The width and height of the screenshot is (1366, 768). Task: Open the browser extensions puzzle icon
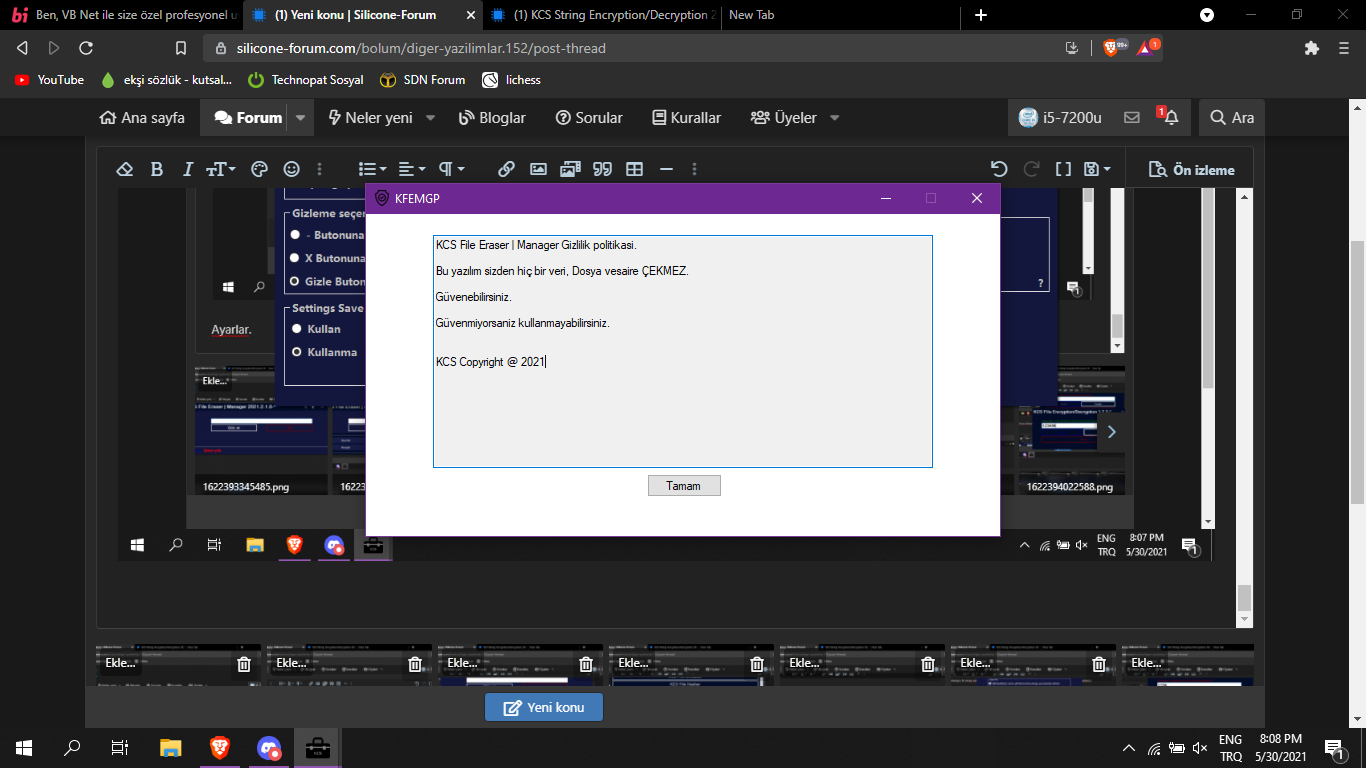point(1312,48)
